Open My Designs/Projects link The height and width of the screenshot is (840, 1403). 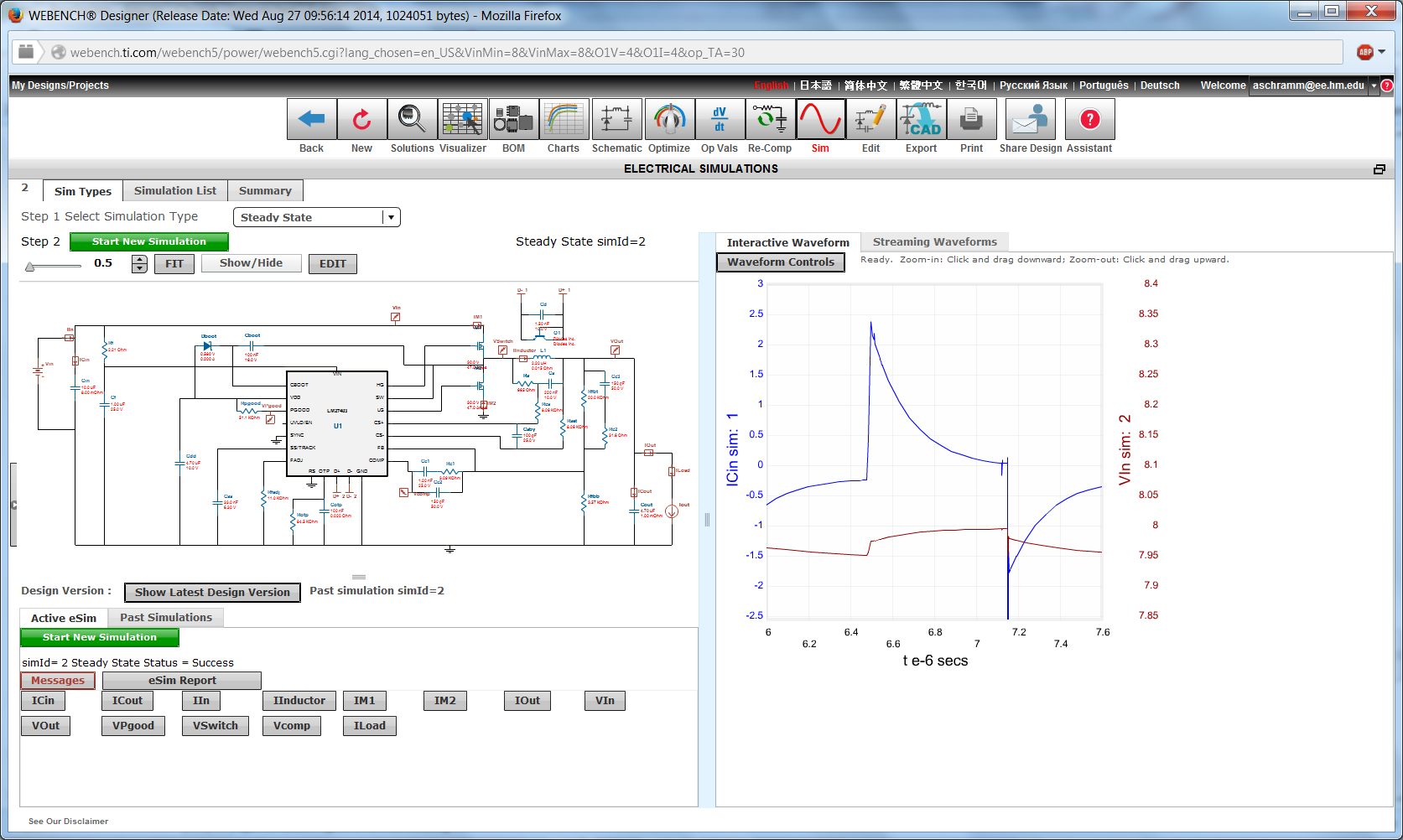(60, 86)
